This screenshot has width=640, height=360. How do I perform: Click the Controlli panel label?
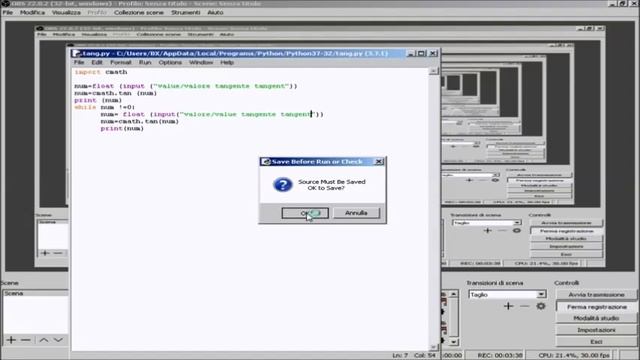[x=567, y=283]
